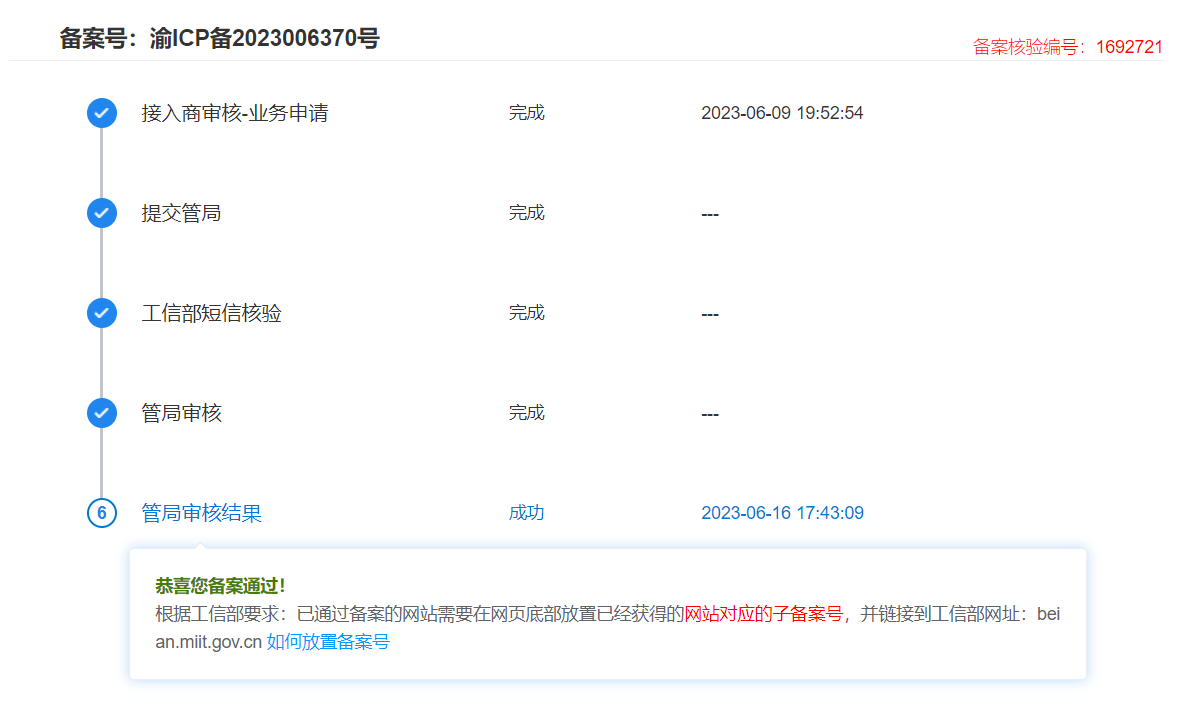
Task: Click the 备案号 渝ICP备2023006370号 heading
Action: coord(219,39)
